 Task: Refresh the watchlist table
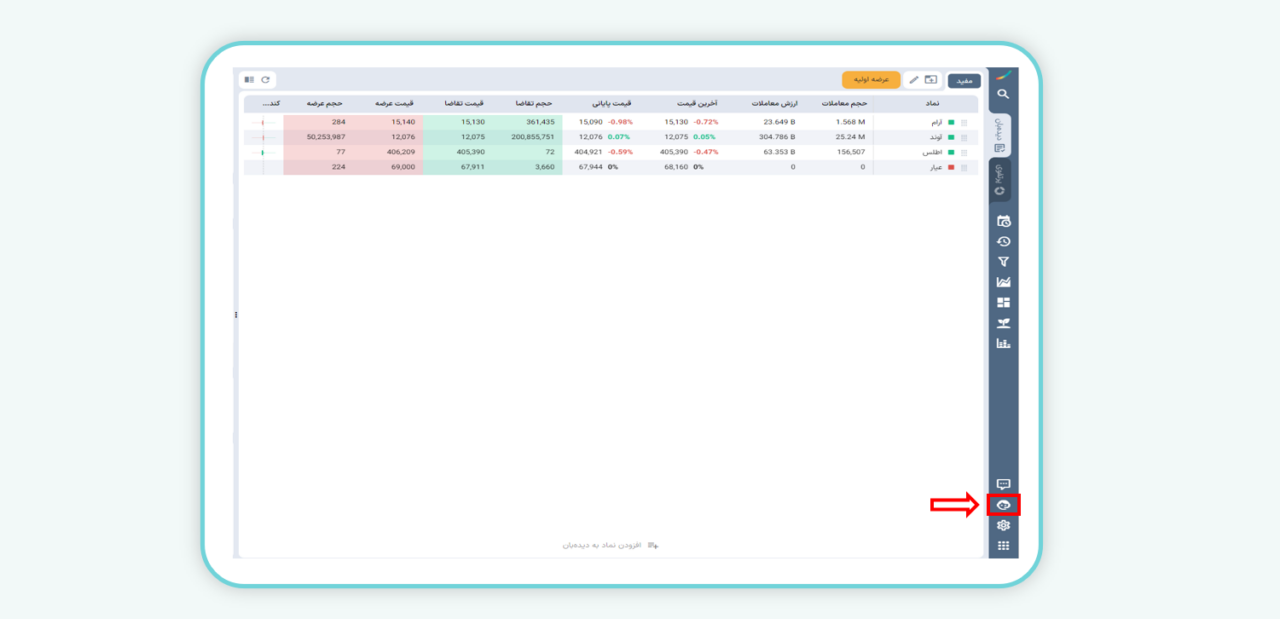265,80
